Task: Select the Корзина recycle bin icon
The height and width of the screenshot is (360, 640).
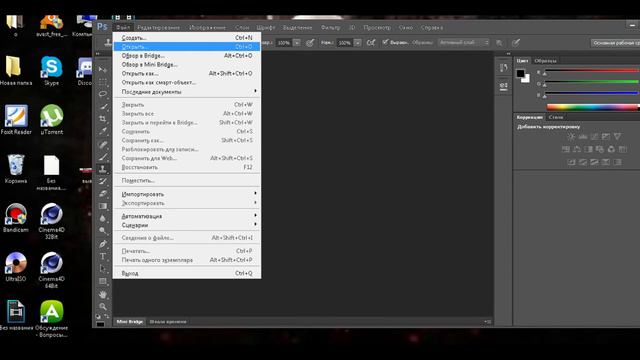Action: coord(16,169)
